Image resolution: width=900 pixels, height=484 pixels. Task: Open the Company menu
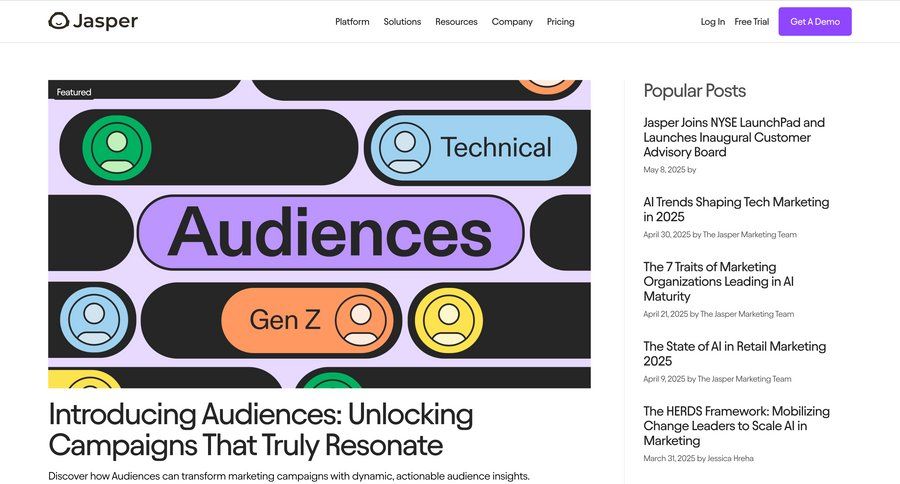(512, 22)
